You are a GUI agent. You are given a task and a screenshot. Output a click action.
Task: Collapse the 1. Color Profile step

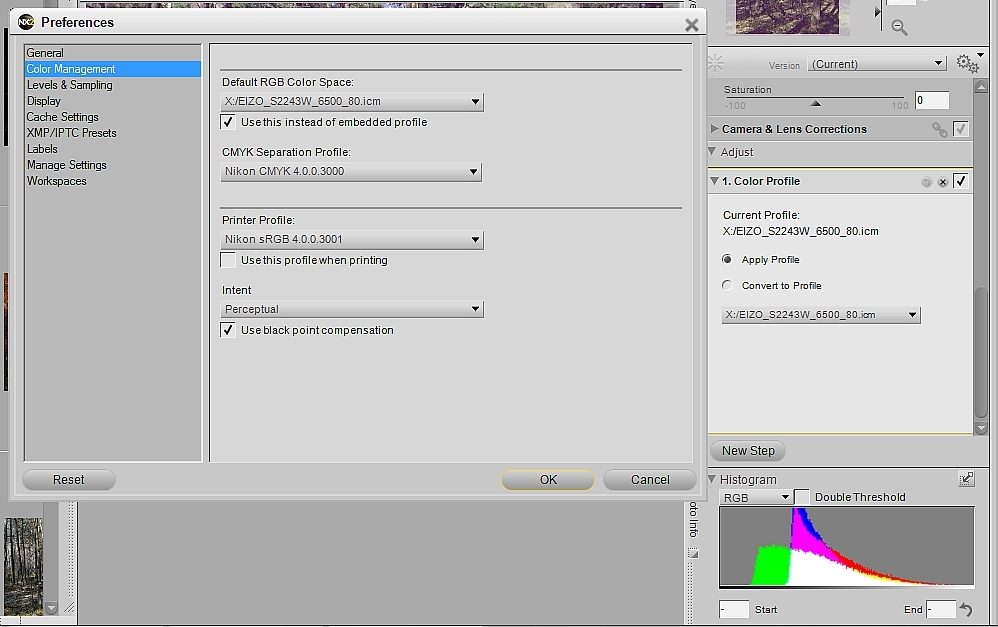714,181
